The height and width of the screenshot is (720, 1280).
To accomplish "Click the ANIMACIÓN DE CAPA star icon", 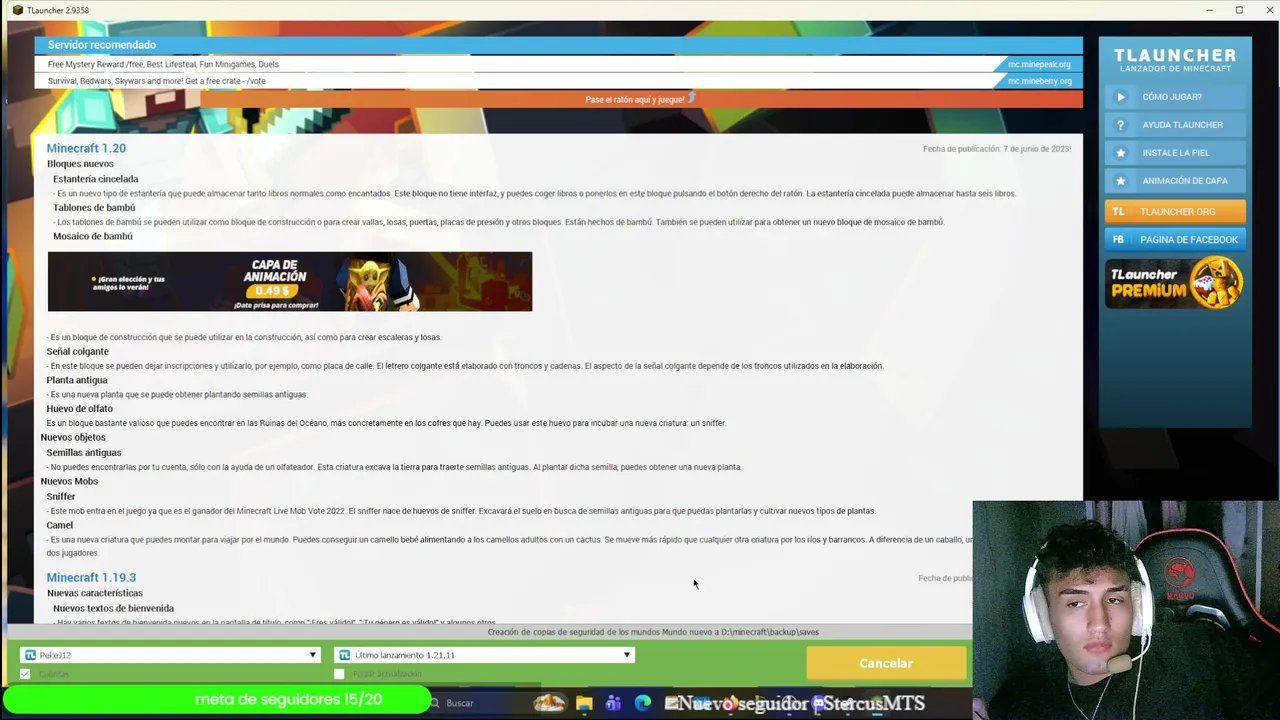I will [1121, 181].
